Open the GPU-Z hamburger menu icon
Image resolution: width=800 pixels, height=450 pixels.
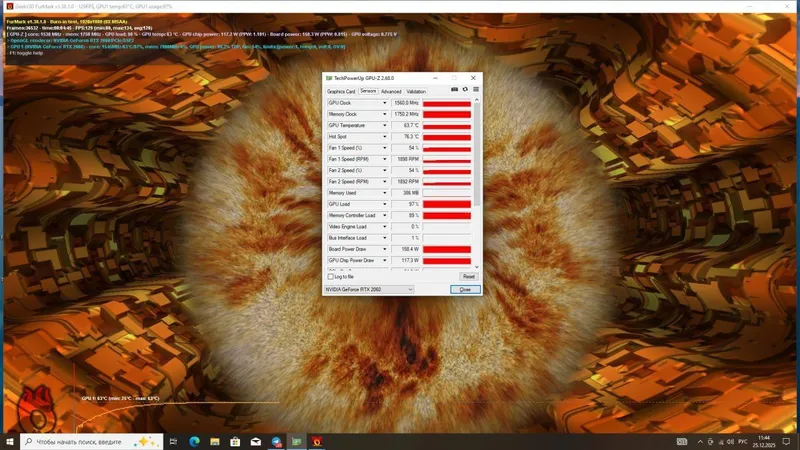pos(476,89)
